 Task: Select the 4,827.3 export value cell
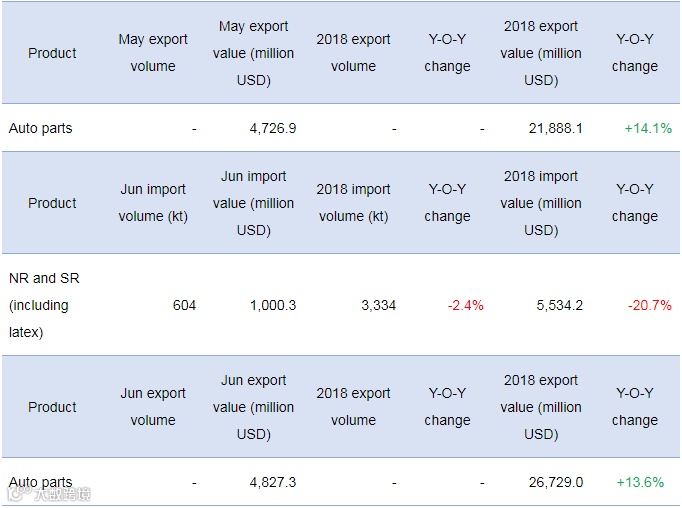click(x=273, y=482)
